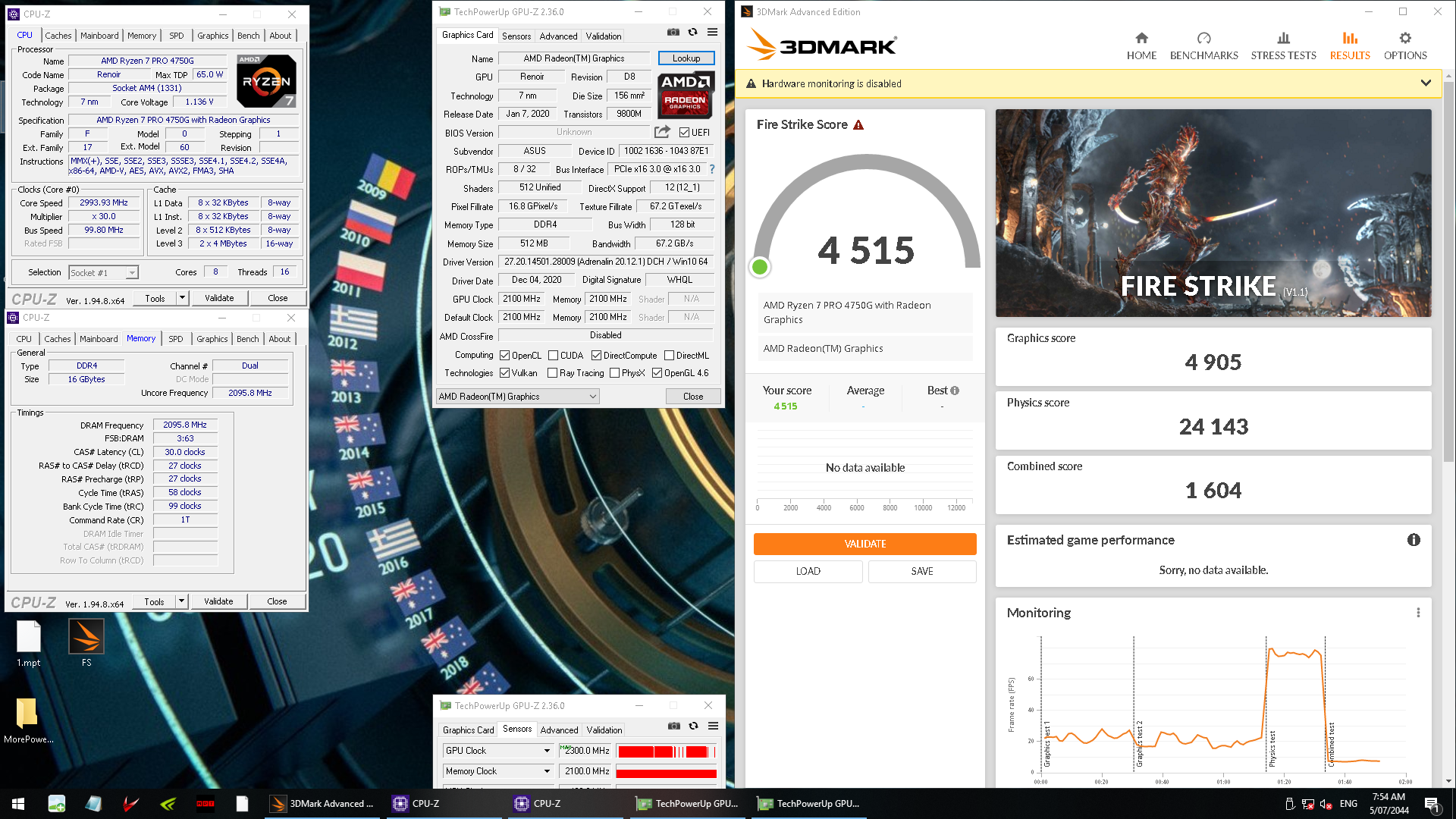Click refresh icon in lower GPU-Z window
The width and height of the screenshot is (1456, 819).
coord(693,726)
